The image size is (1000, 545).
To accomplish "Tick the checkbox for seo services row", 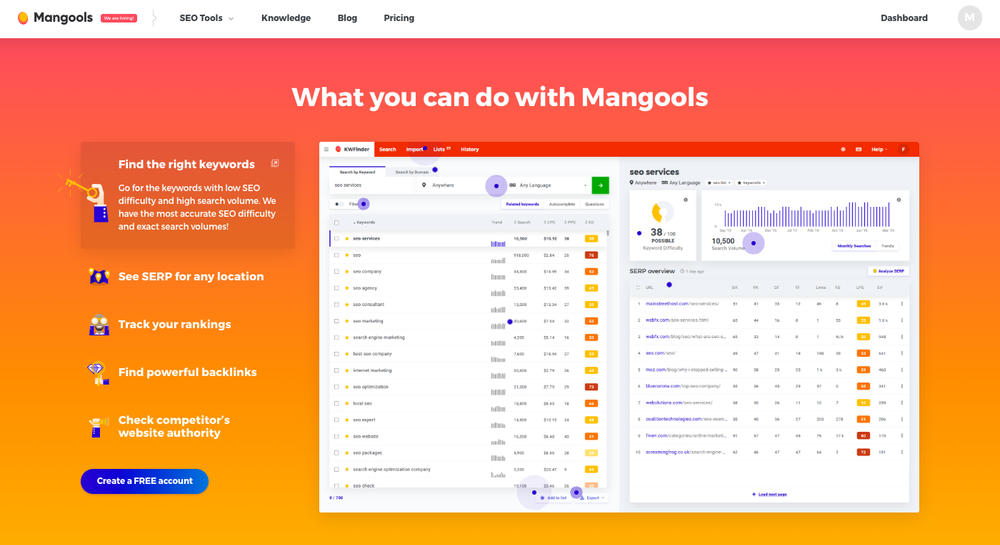I will coord(337,238).
